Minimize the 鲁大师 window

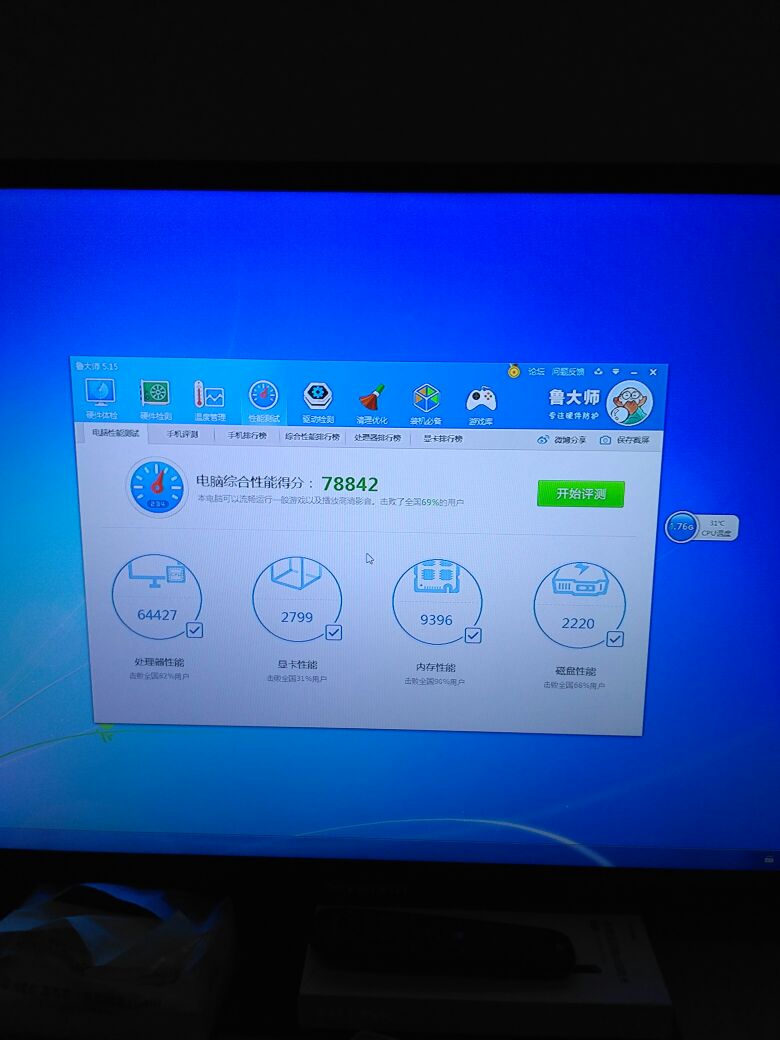click(634, 372)
